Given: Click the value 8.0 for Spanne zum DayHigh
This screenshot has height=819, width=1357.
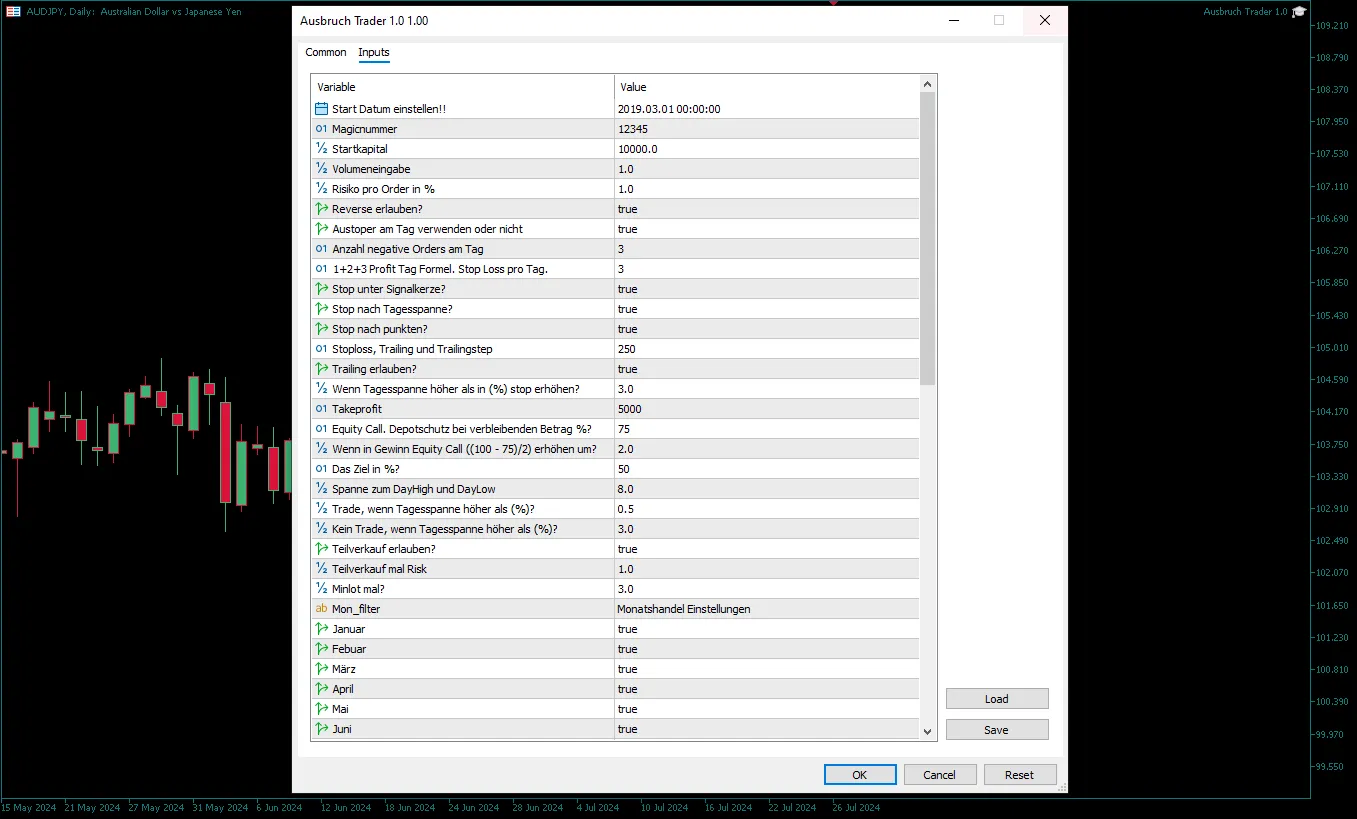Looking at the screenshot, I should coord(626,489).
